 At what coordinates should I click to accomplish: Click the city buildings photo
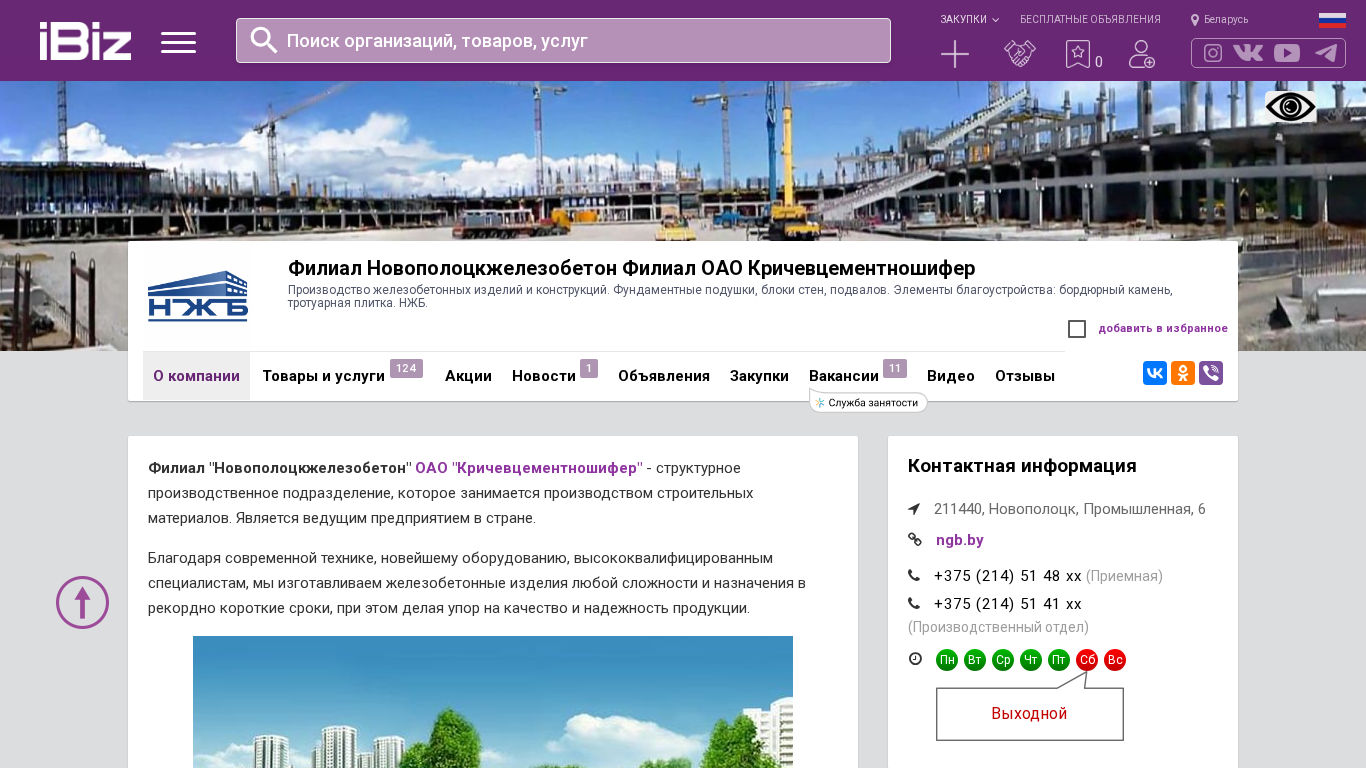(x=493, y=702)
